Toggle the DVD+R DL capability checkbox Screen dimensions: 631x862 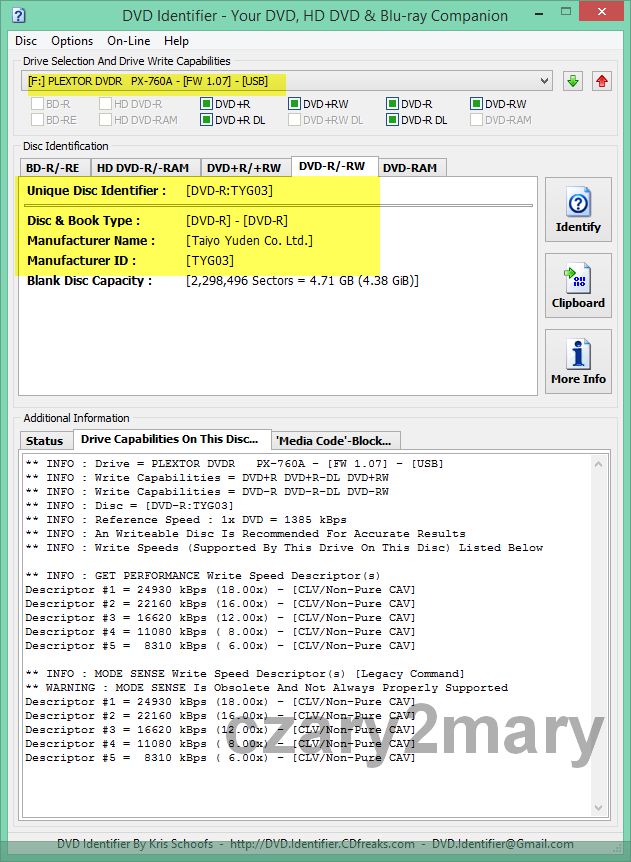tap(206, 120)
